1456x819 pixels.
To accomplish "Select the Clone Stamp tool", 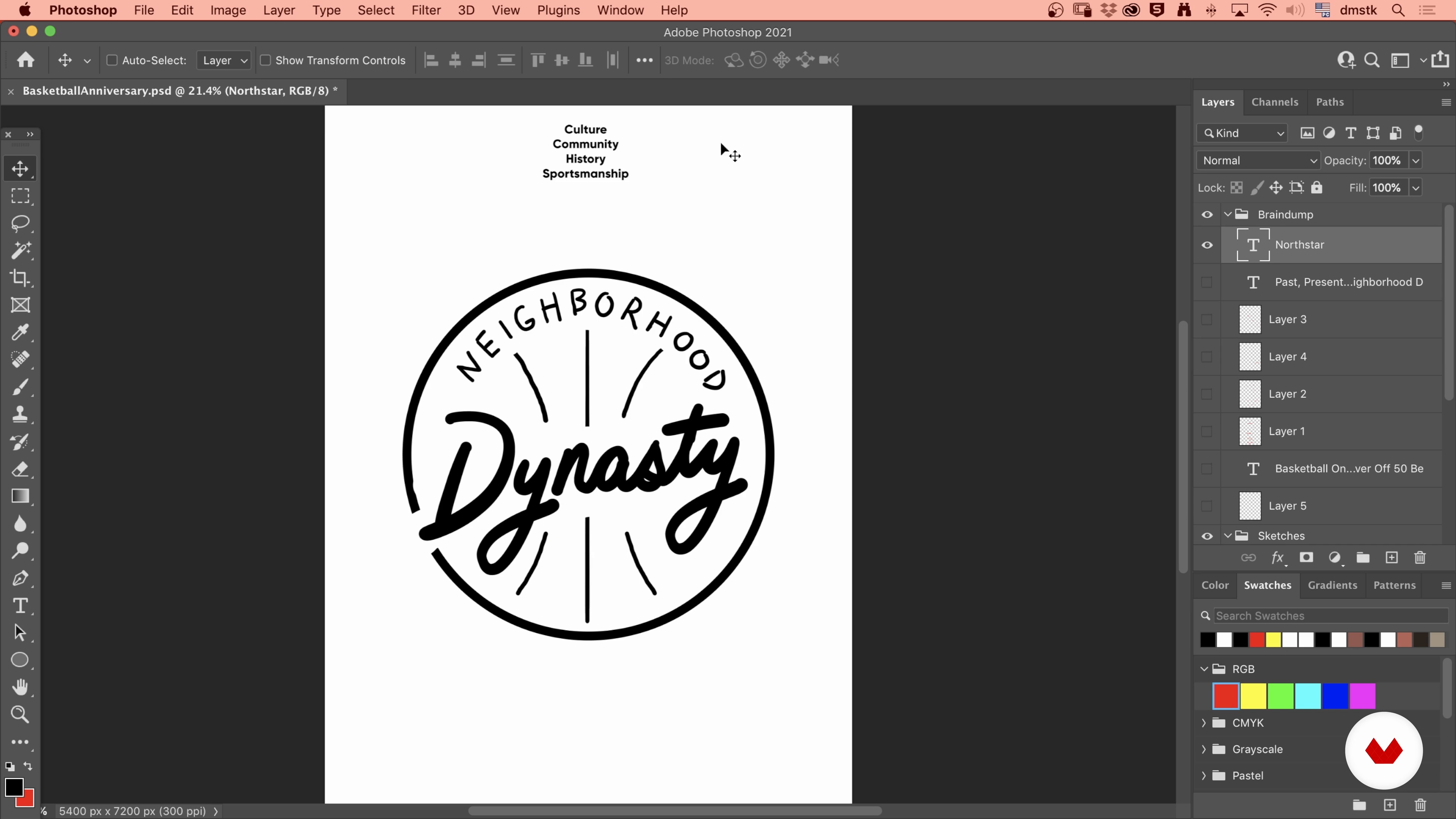I will pos(20,414).
